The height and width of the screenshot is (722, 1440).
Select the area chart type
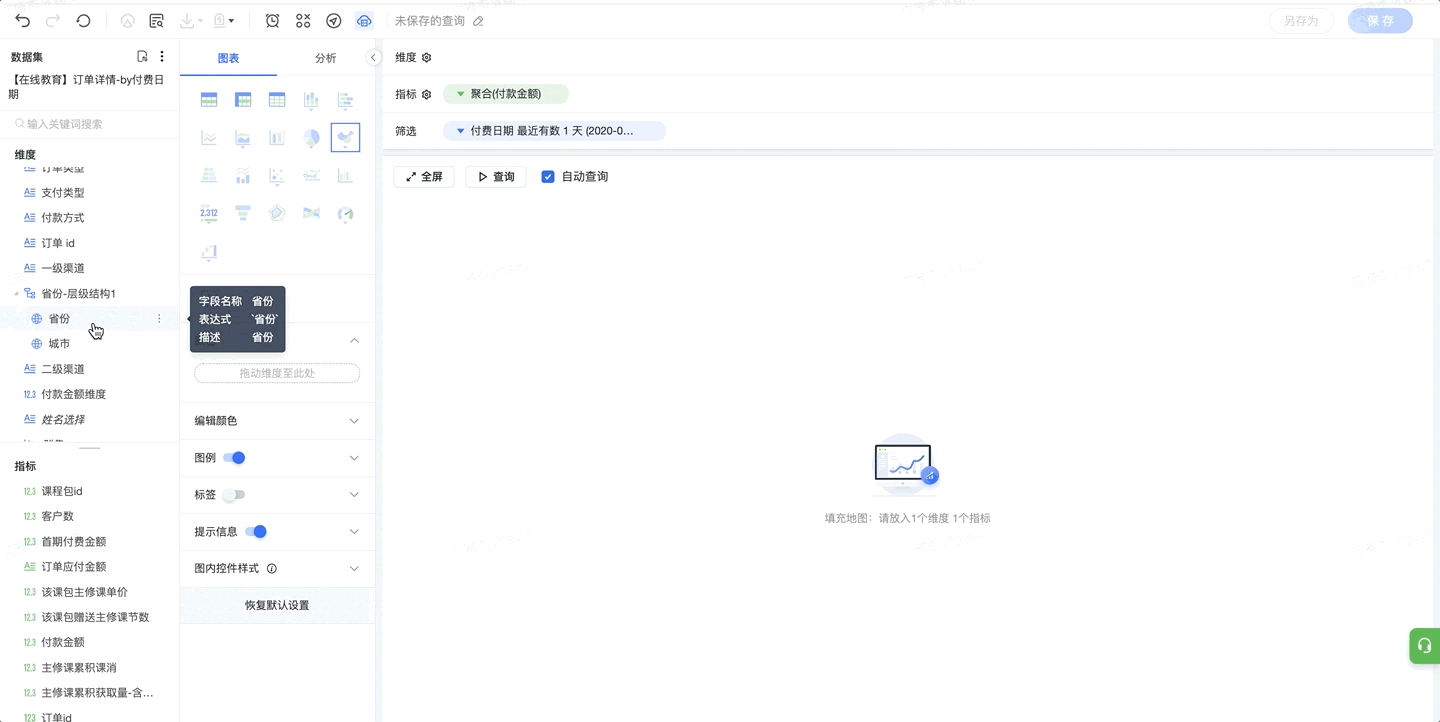(x=243, y=138)
